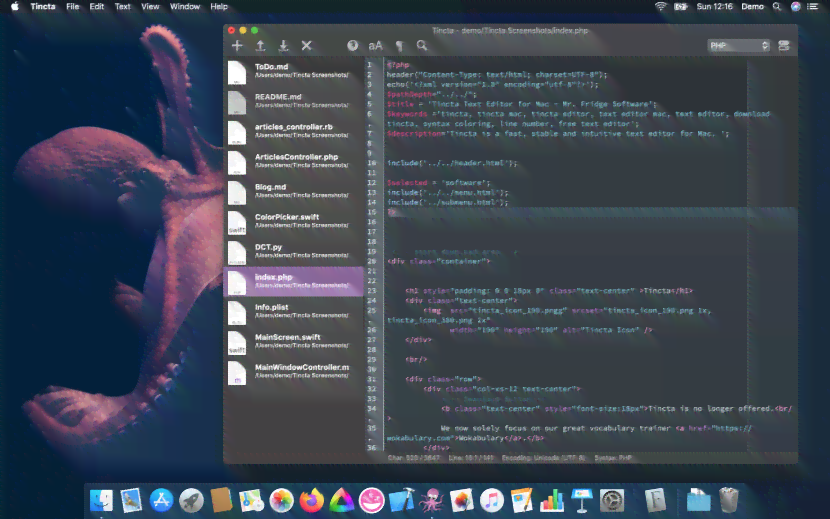The width and height of the screenshot is (830, 519).
Task: Click the Sun 12:16 clock
Action: pos(715,6)
